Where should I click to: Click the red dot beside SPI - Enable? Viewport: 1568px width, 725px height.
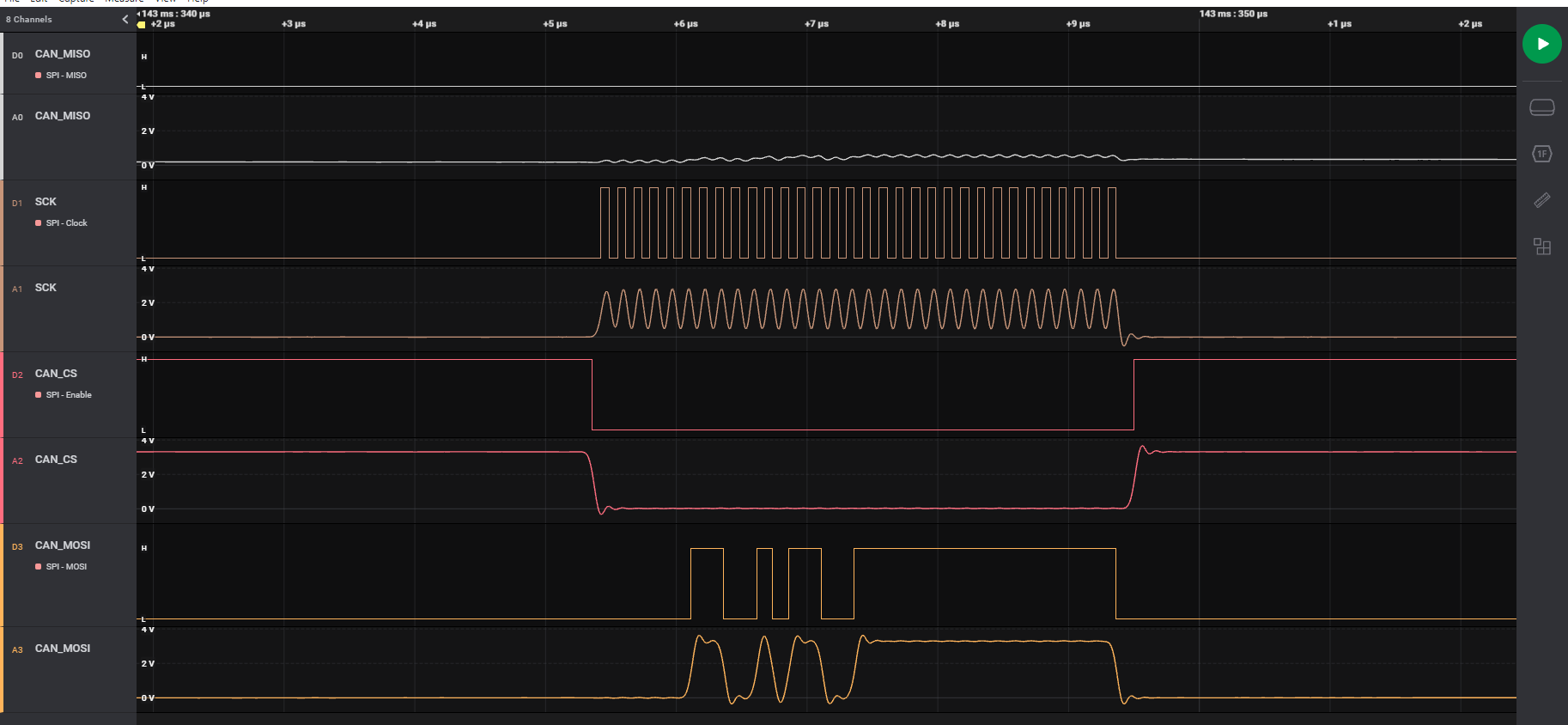(38, 395)
